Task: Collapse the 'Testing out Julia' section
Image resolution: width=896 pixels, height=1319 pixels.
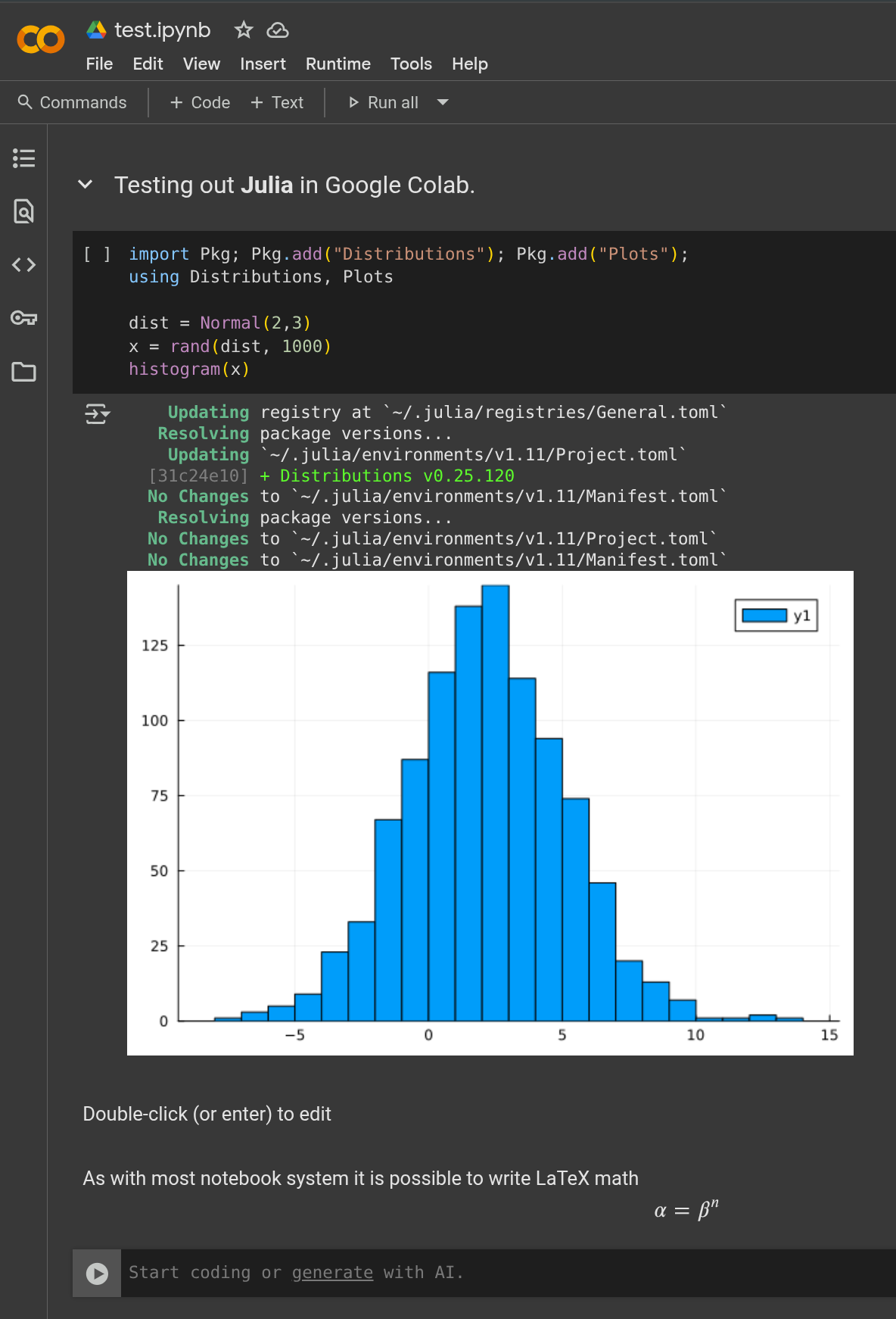Action: coord(86,184)
